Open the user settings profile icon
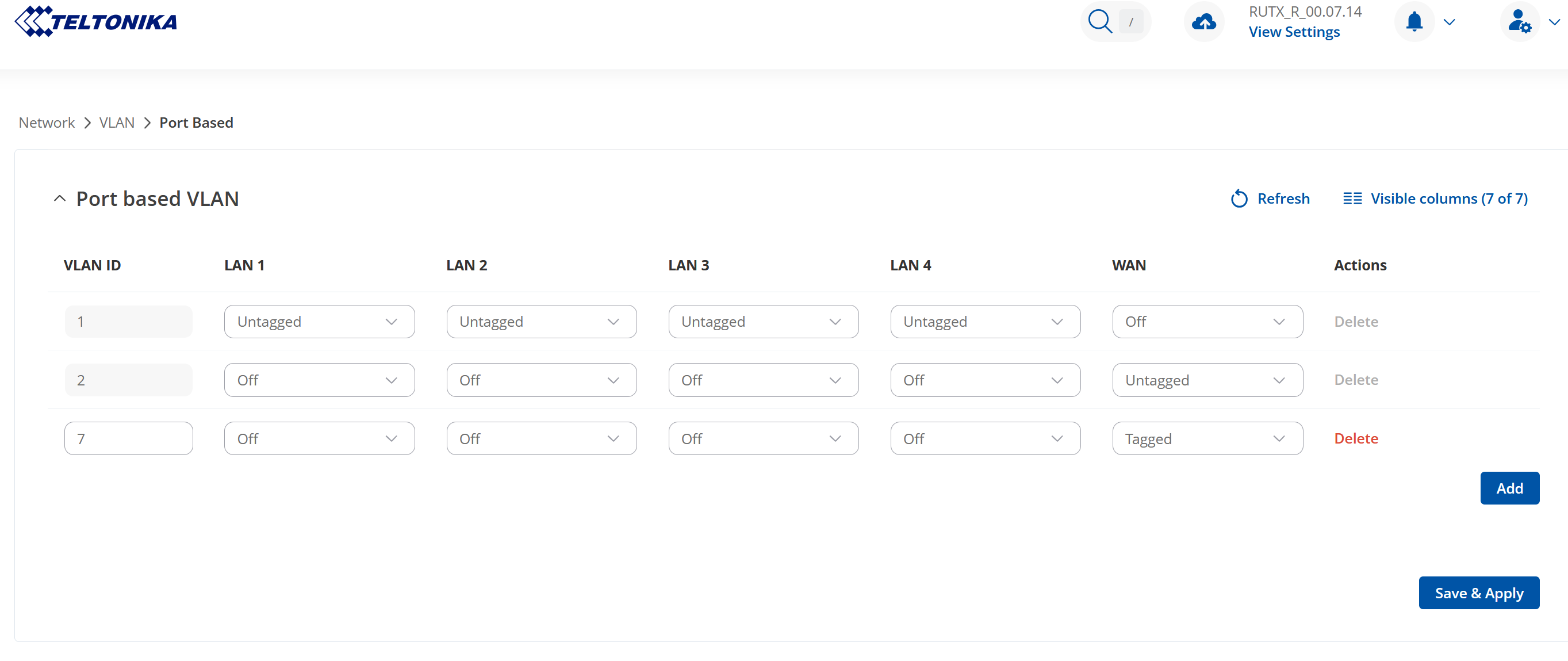Image resolution: width=1568 pixels, height=661 pixels. (1519, 22)
